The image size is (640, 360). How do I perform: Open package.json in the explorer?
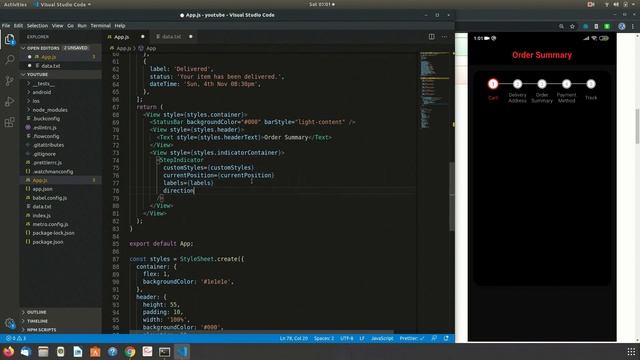pos(48,242)
